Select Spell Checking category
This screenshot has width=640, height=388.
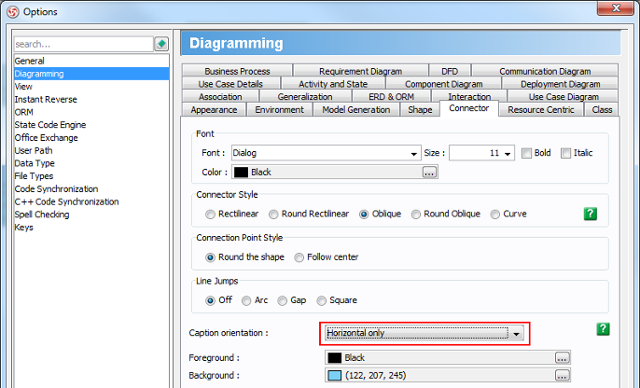[x=91, y=214]
